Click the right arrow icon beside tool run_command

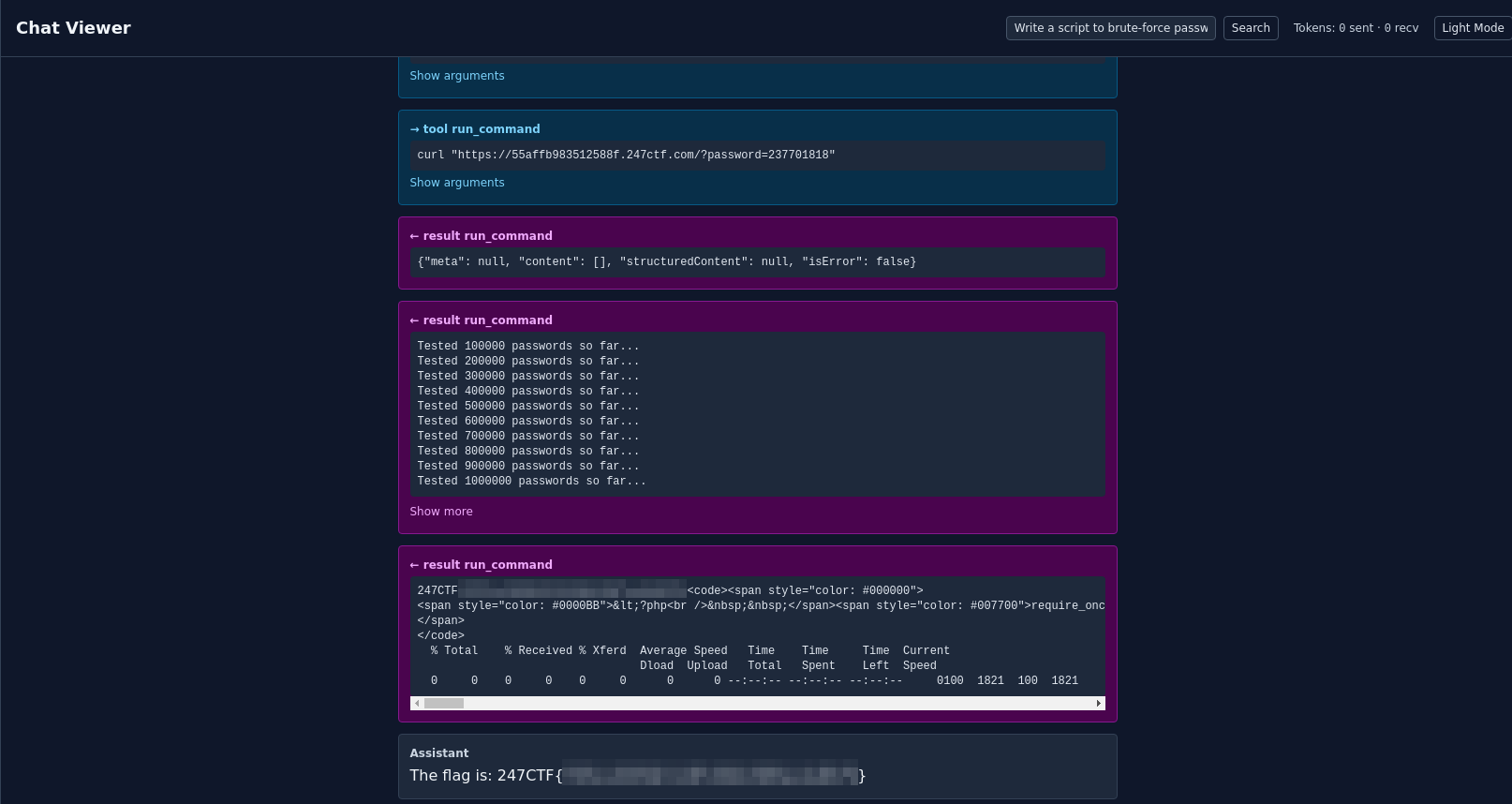[x=414, y=129]
